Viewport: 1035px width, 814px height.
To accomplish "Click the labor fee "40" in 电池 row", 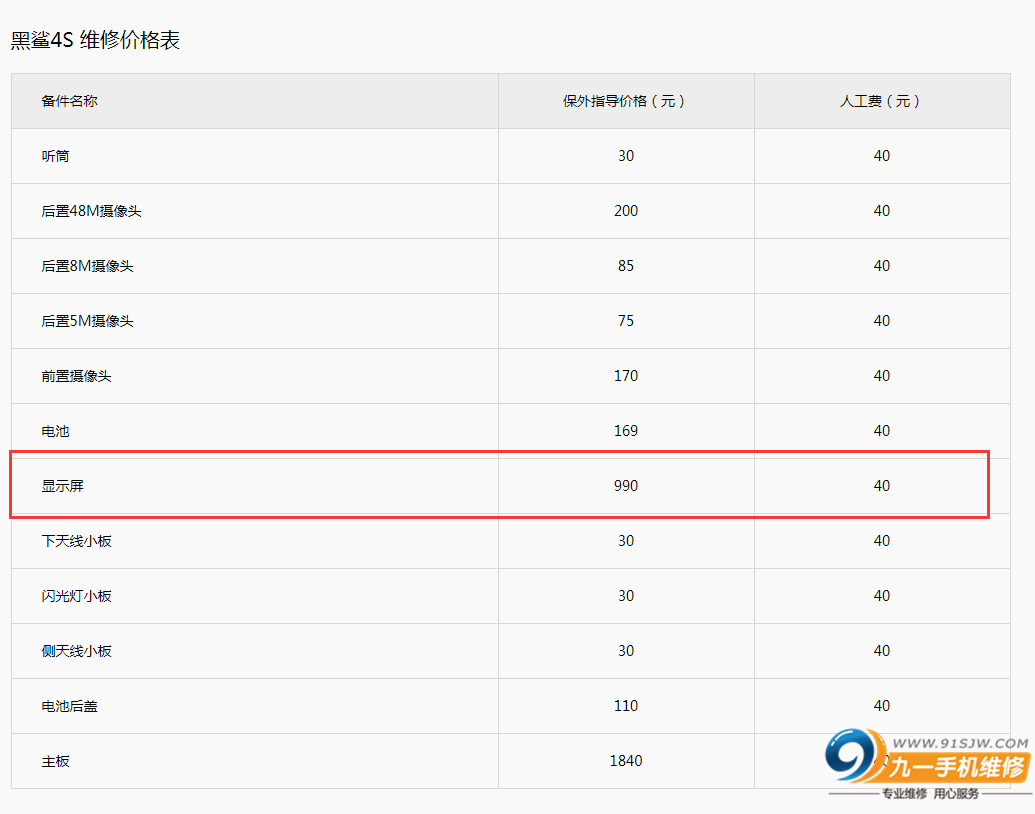I will coord(882,431).
